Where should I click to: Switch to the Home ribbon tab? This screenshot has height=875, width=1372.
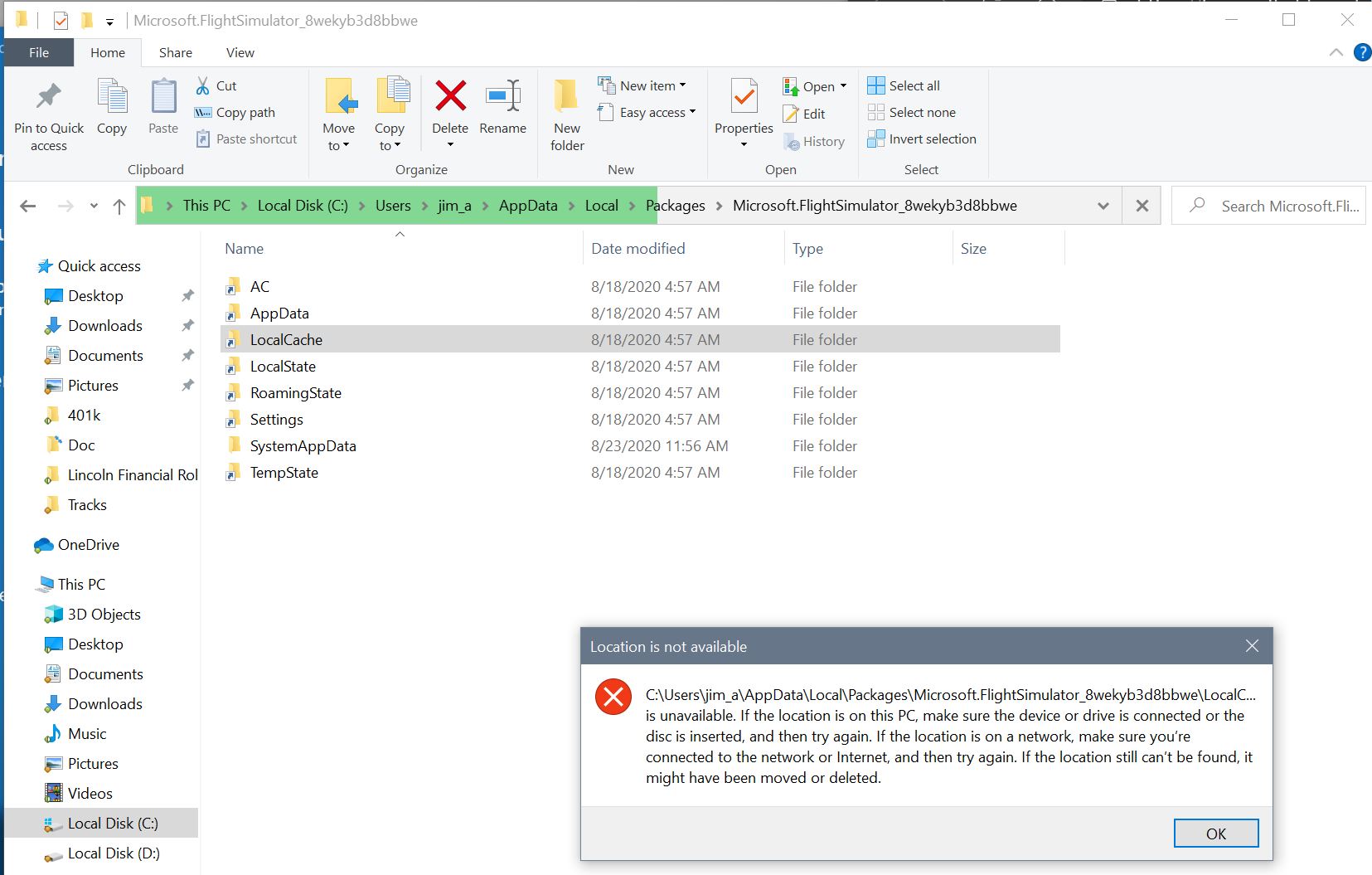[108, 52]
